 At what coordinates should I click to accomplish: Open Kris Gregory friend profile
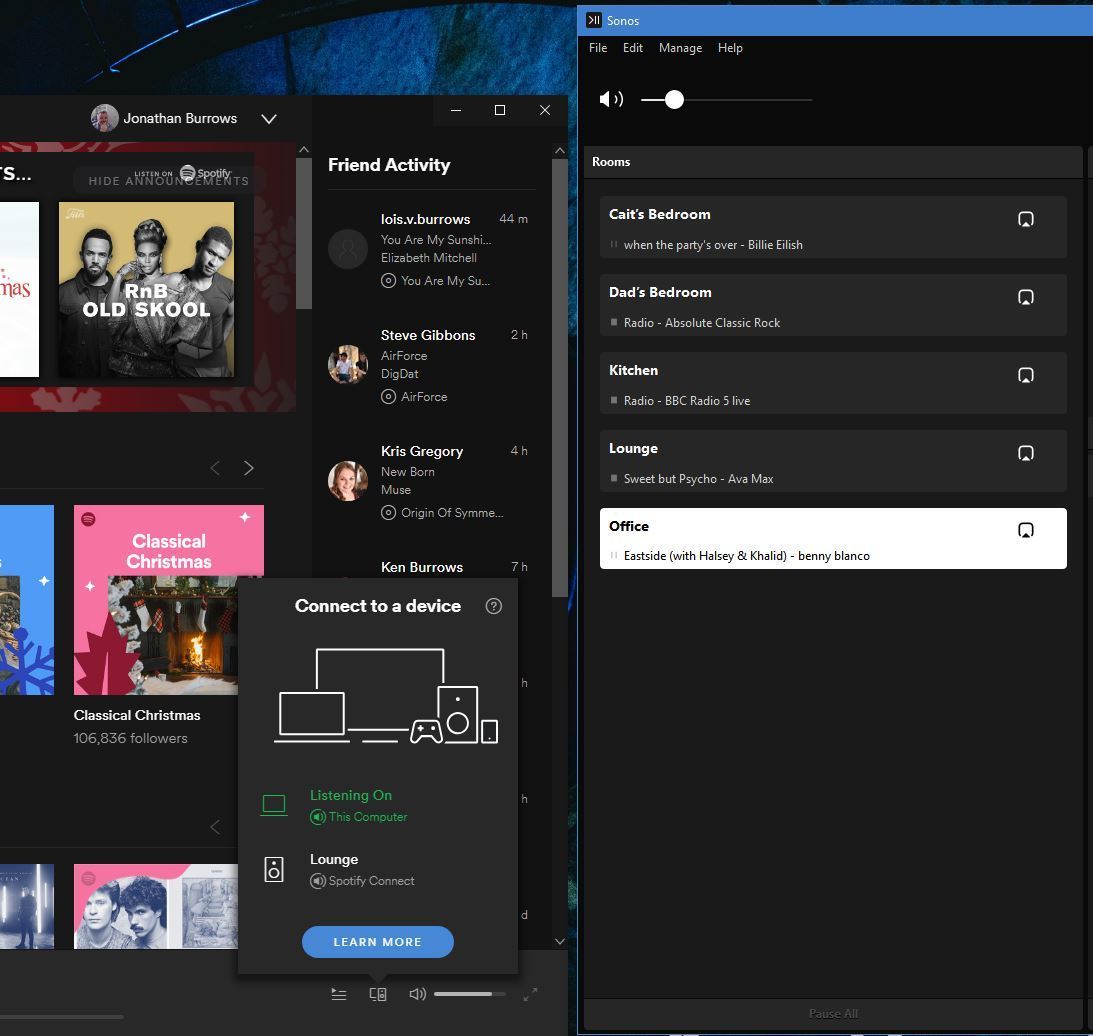[422, 451]
